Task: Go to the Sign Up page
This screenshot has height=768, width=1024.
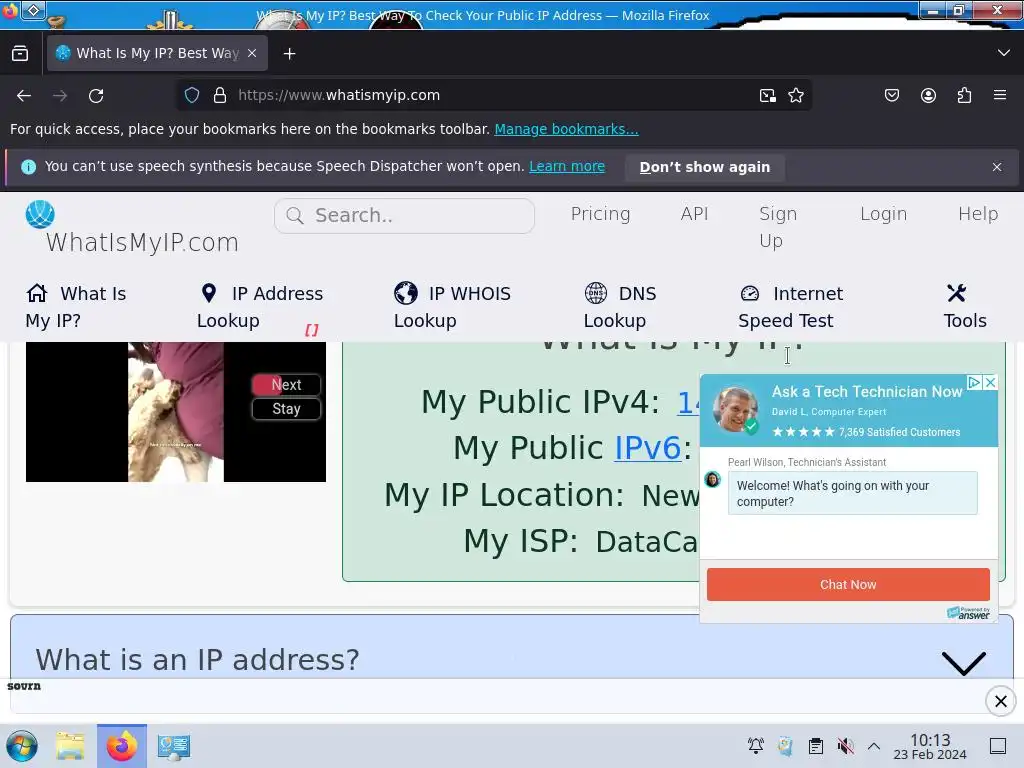Action: [x=778, y=227]
